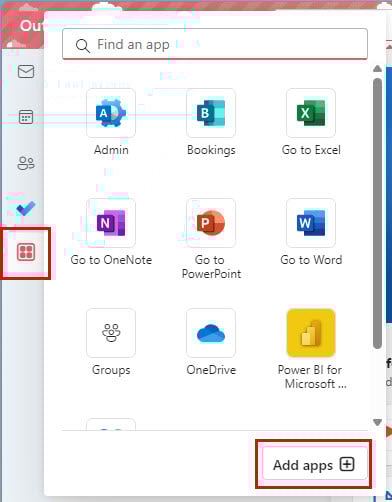Click the Go to PowerPoint label
This screenshot has height=502, width=392.
coord(211,267)
